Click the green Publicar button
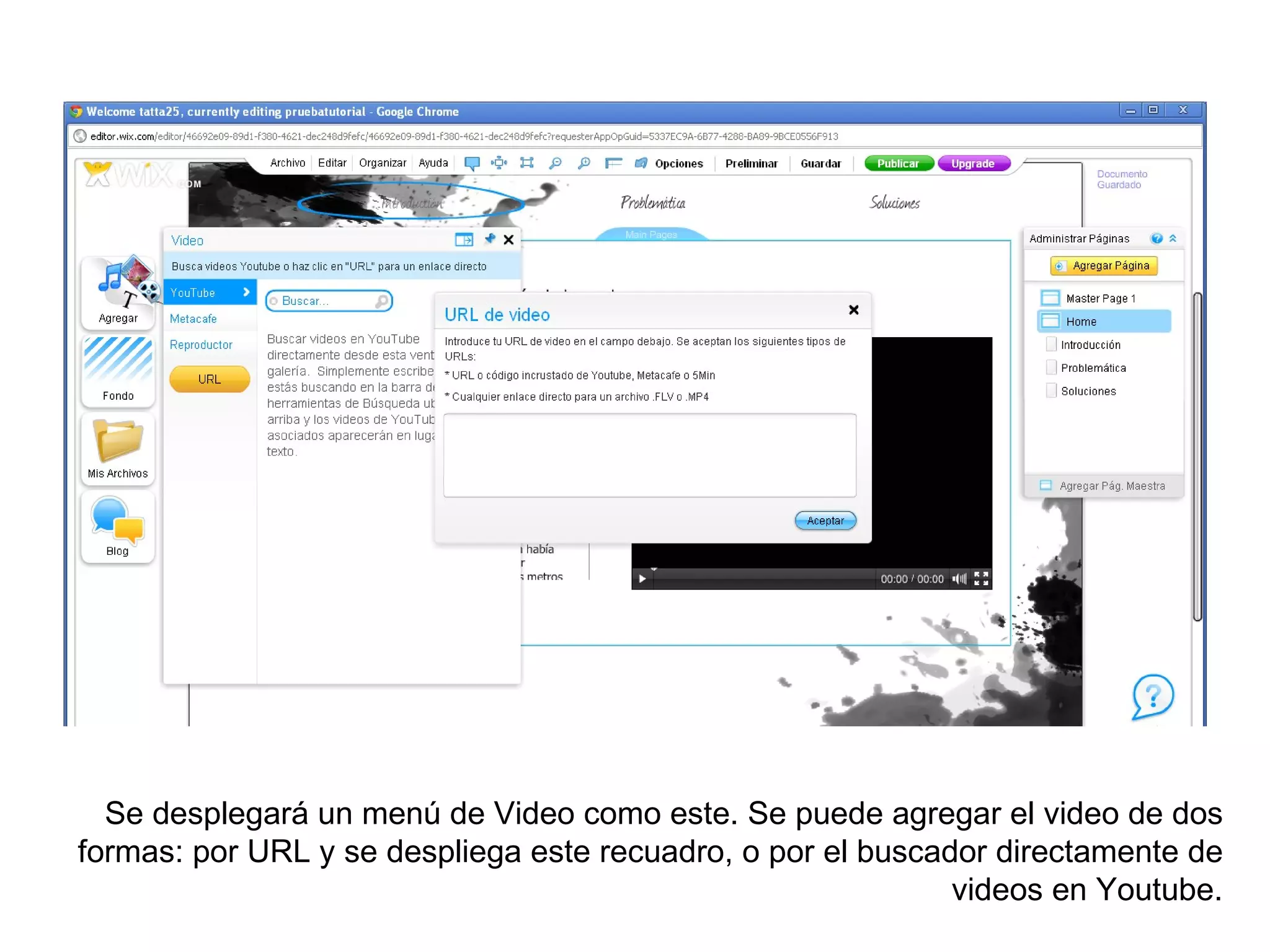 click(x=899, y=164)
